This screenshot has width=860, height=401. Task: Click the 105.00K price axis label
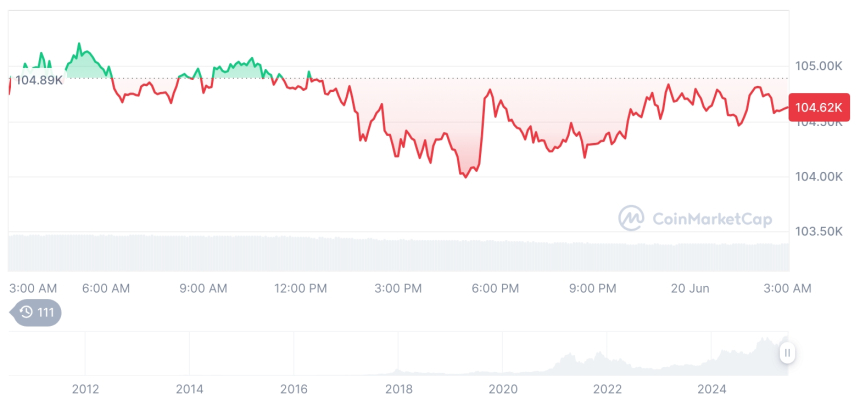coord(818,66)
